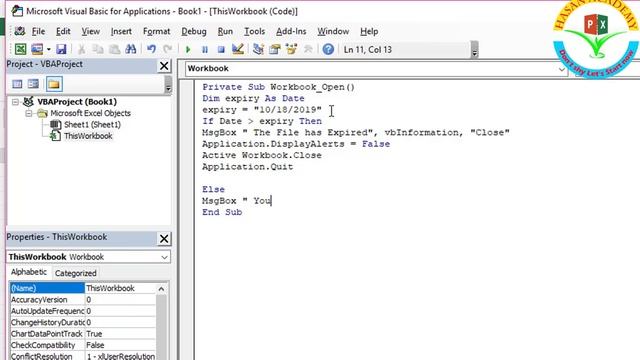
Task: Collapse the Microsoft Excel Objects folder
Action: (29, 113)
